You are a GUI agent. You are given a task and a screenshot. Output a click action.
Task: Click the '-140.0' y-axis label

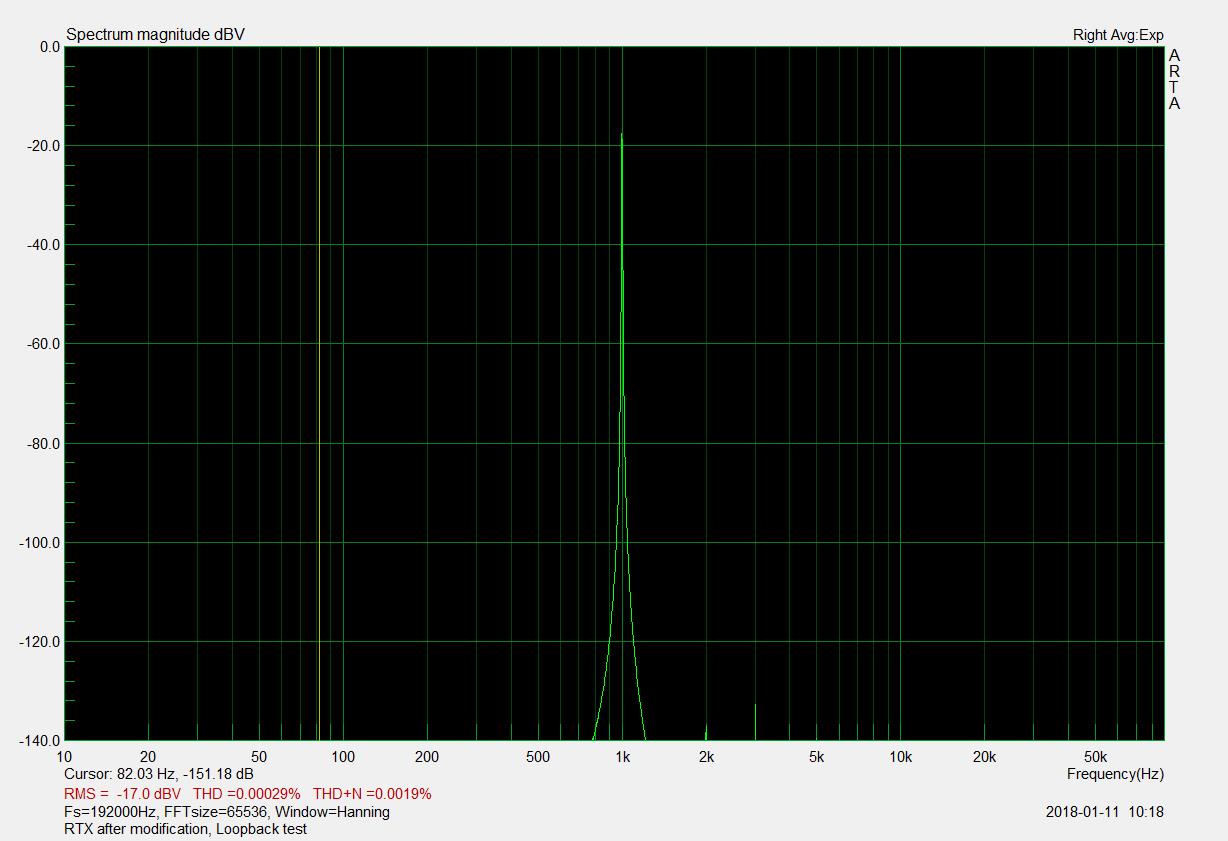pos(40,741)
